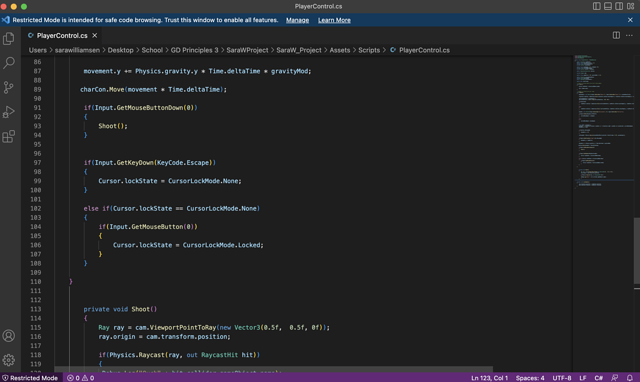Open the Accounts menu icon
This screenshot has width=640, height=382.
tap(9, 335)
